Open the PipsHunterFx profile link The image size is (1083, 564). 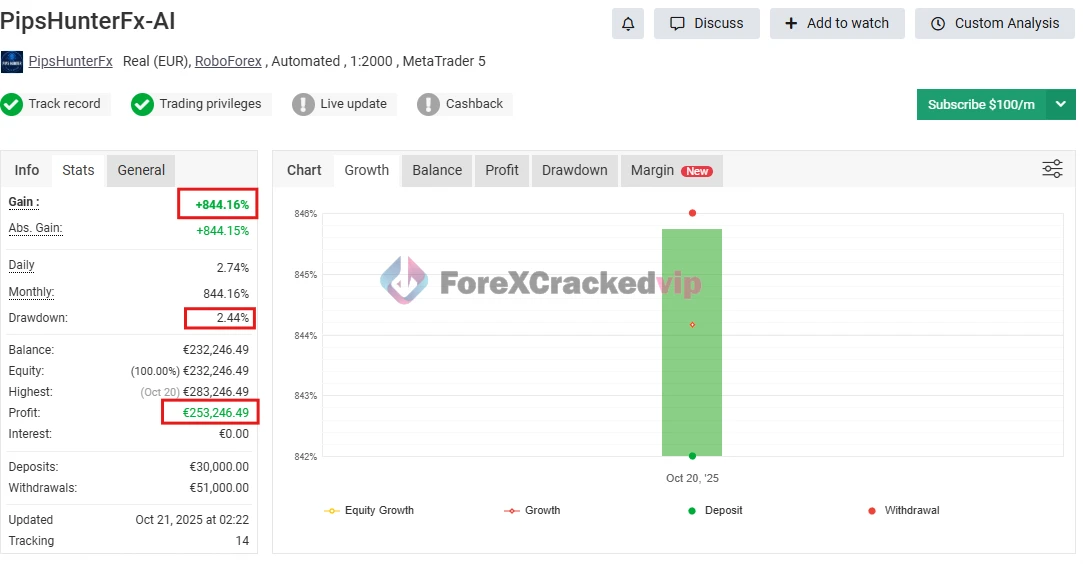[70, 61]
